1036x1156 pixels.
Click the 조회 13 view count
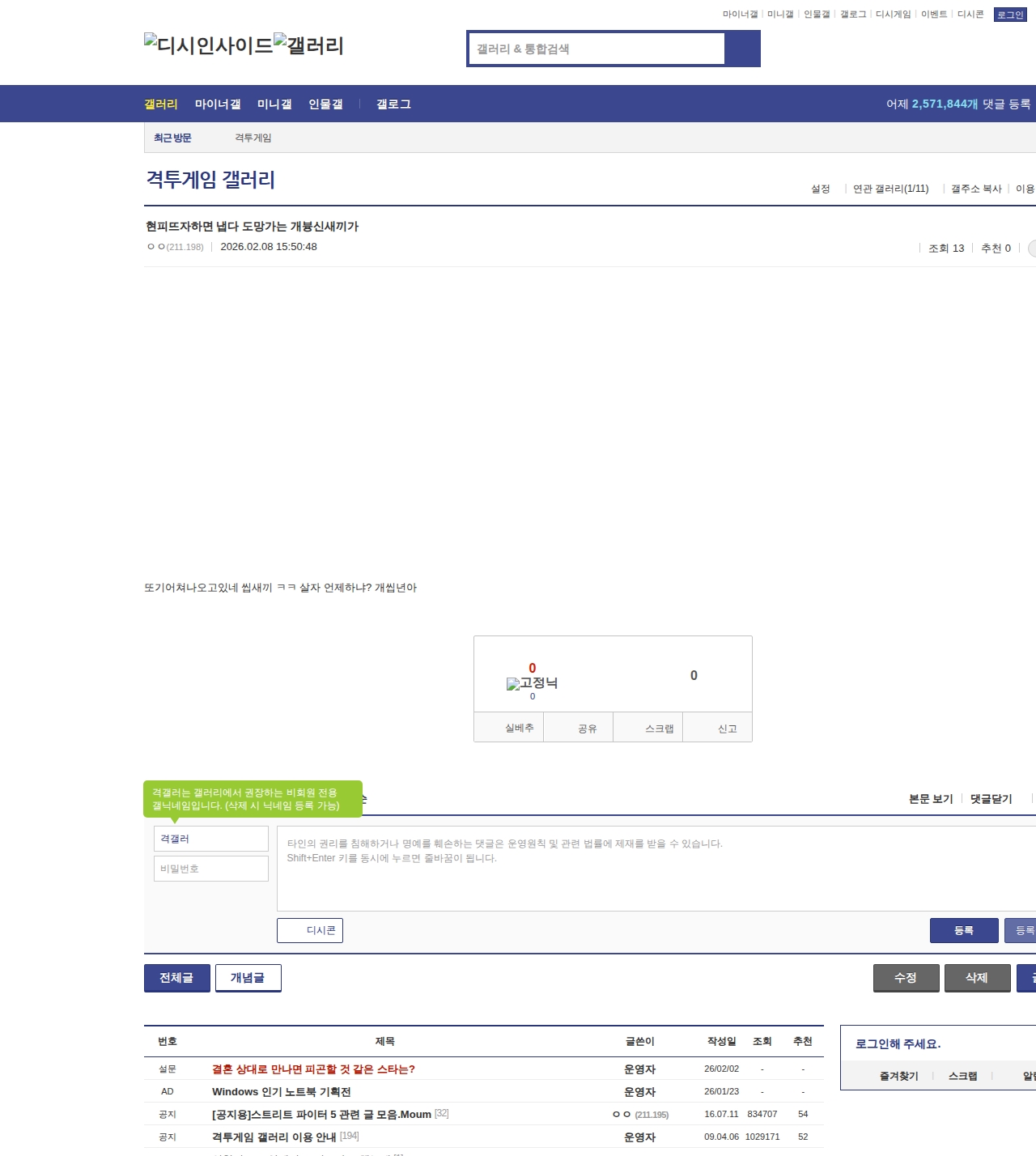pyautogui.click(x=946, y=249)
